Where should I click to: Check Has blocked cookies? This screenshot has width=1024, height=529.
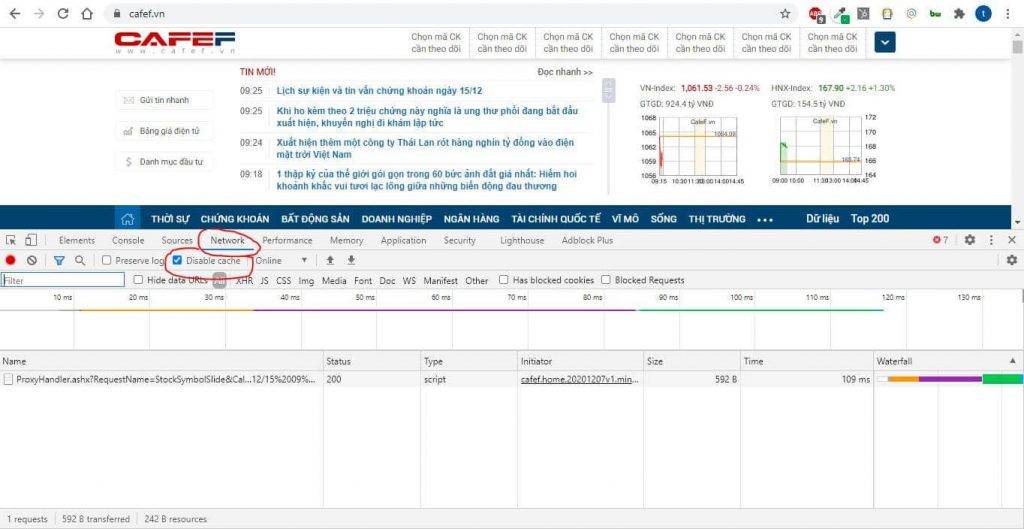(x=504, y=280)
